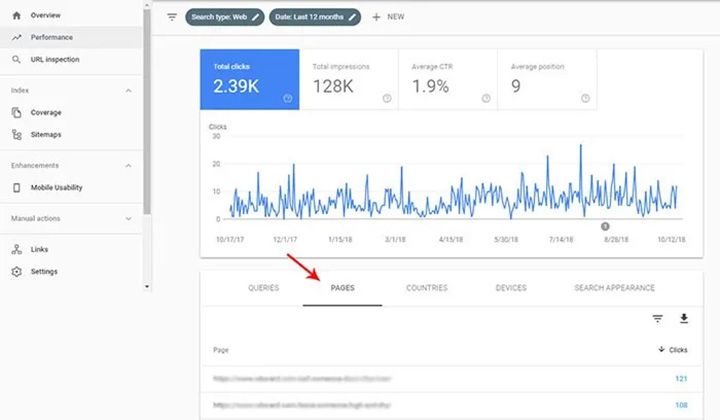Click help icon on Average position card

[584, 98]
